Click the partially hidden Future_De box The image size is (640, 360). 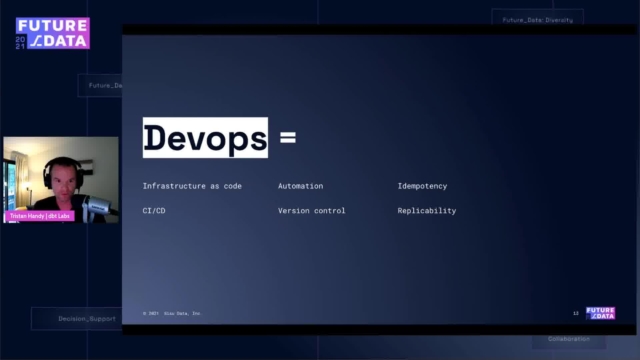click(x=100, y=85)
